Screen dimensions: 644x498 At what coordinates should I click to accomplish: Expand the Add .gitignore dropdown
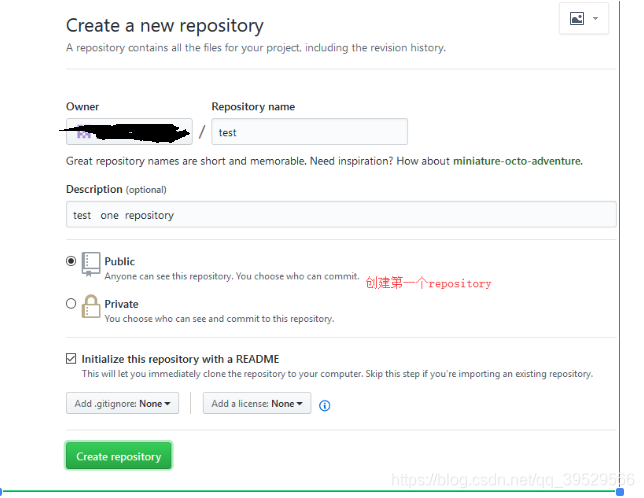pos(122,403)
